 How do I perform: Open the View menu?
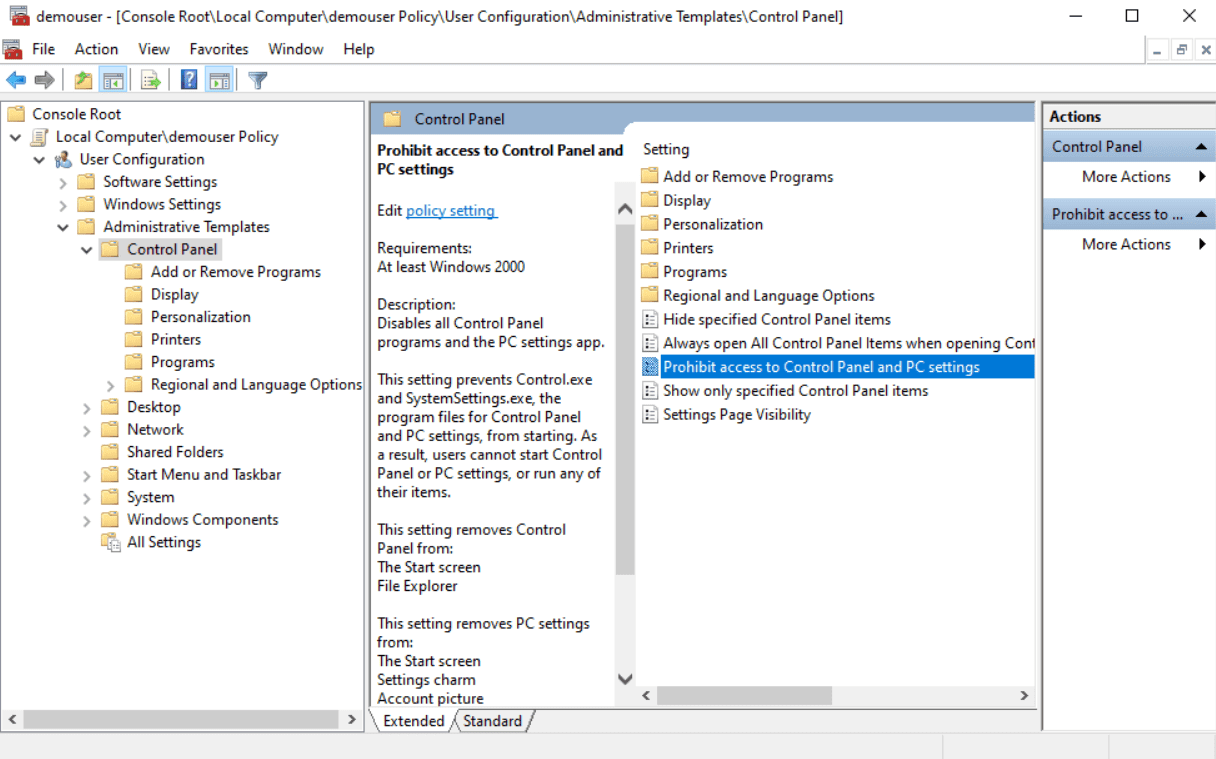pyautogui.click(x=154, y=49)
